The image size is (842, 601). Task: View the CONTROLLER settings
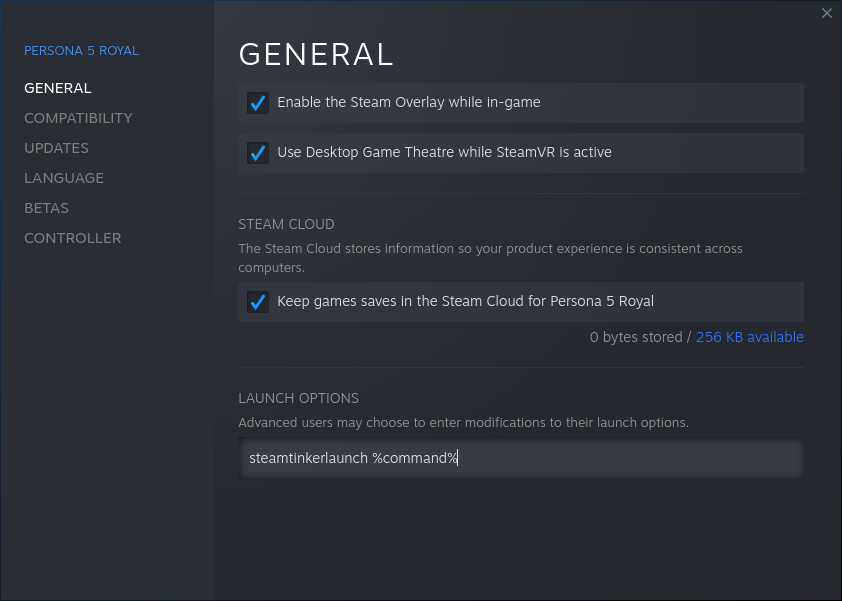[x=72, y=238]
